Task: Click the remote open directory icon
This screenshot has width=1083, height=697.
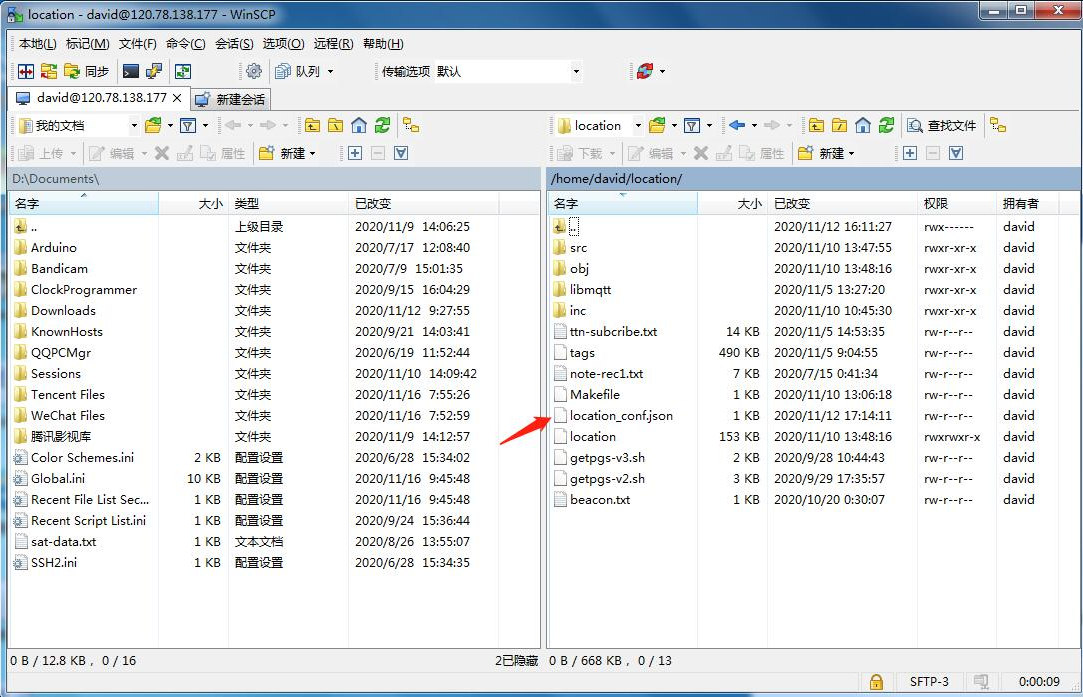Action: coord(658,126)
